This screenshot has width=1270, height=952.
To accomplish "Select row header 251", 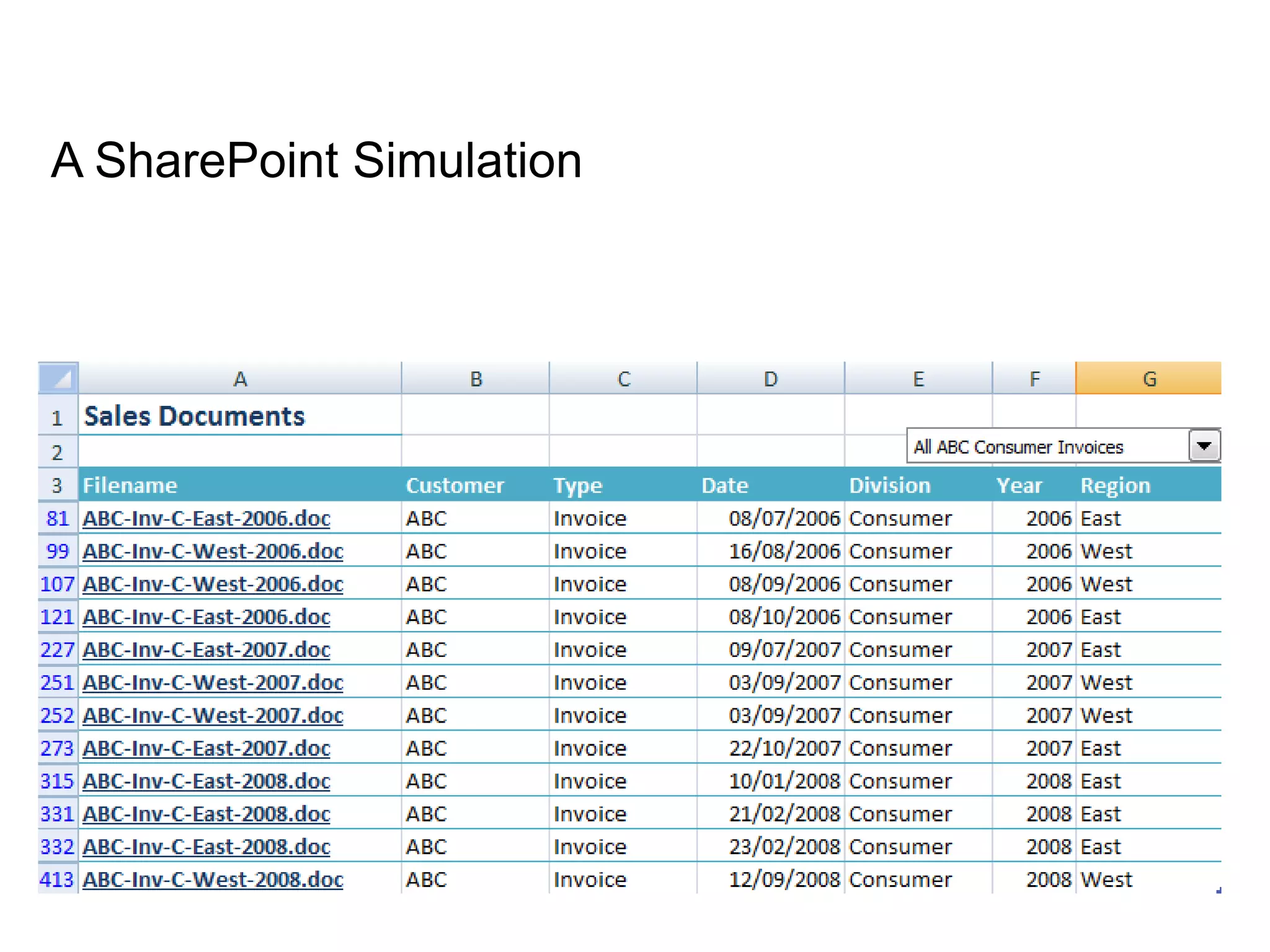I will (58, 682).
